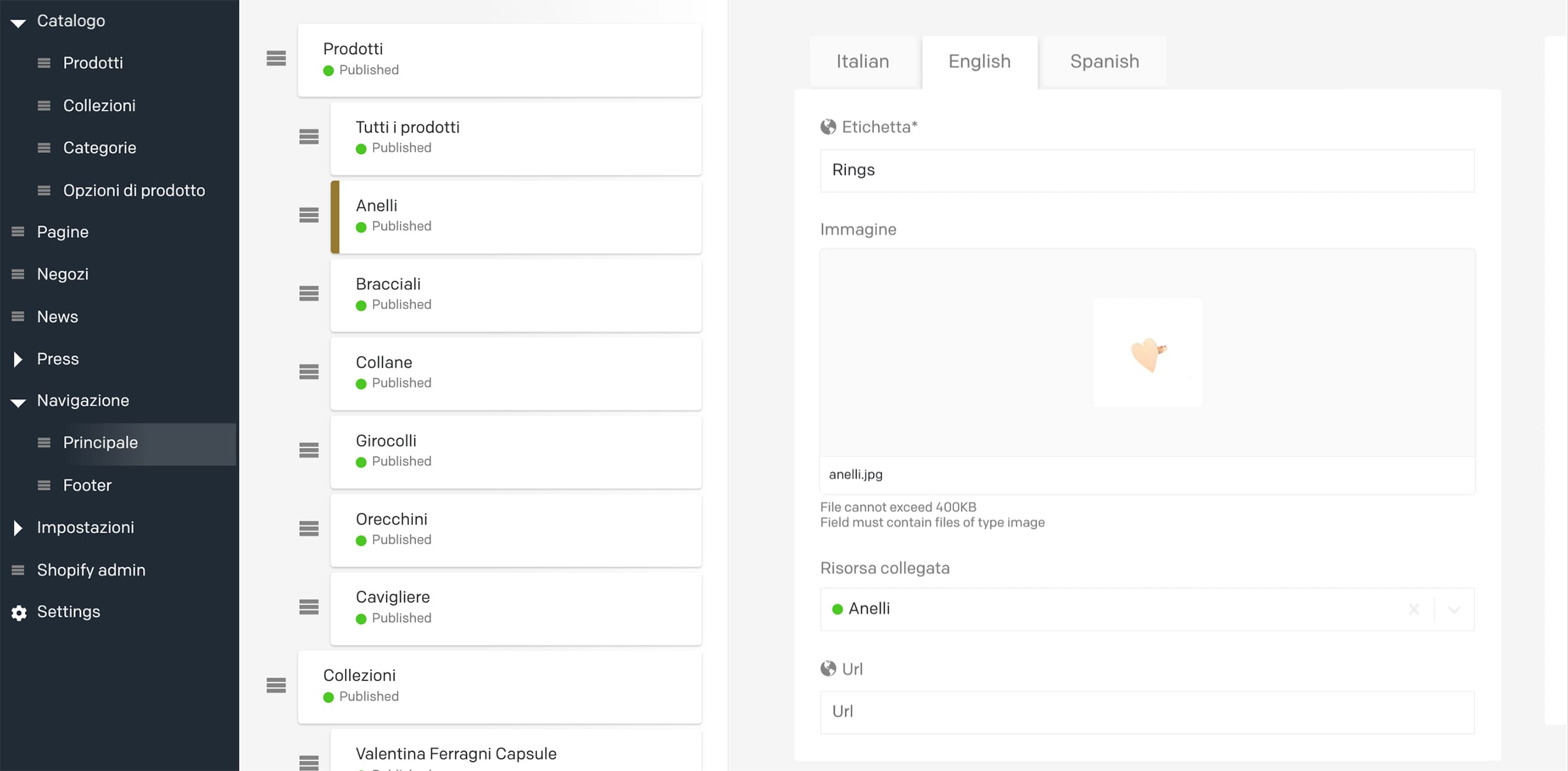
Task: Click the Negozi icon in the sidebar
Action: coord(18,274)
